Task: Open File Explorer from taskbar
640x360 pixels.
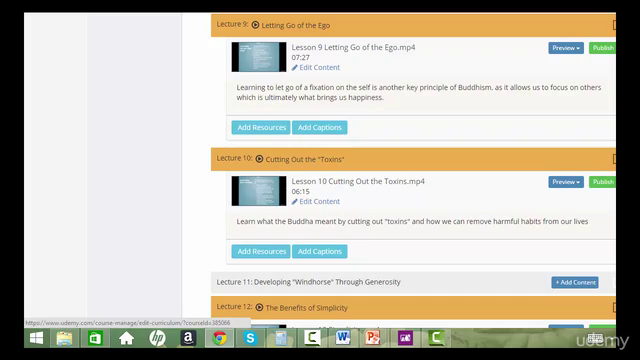Action: click(64, 338)
